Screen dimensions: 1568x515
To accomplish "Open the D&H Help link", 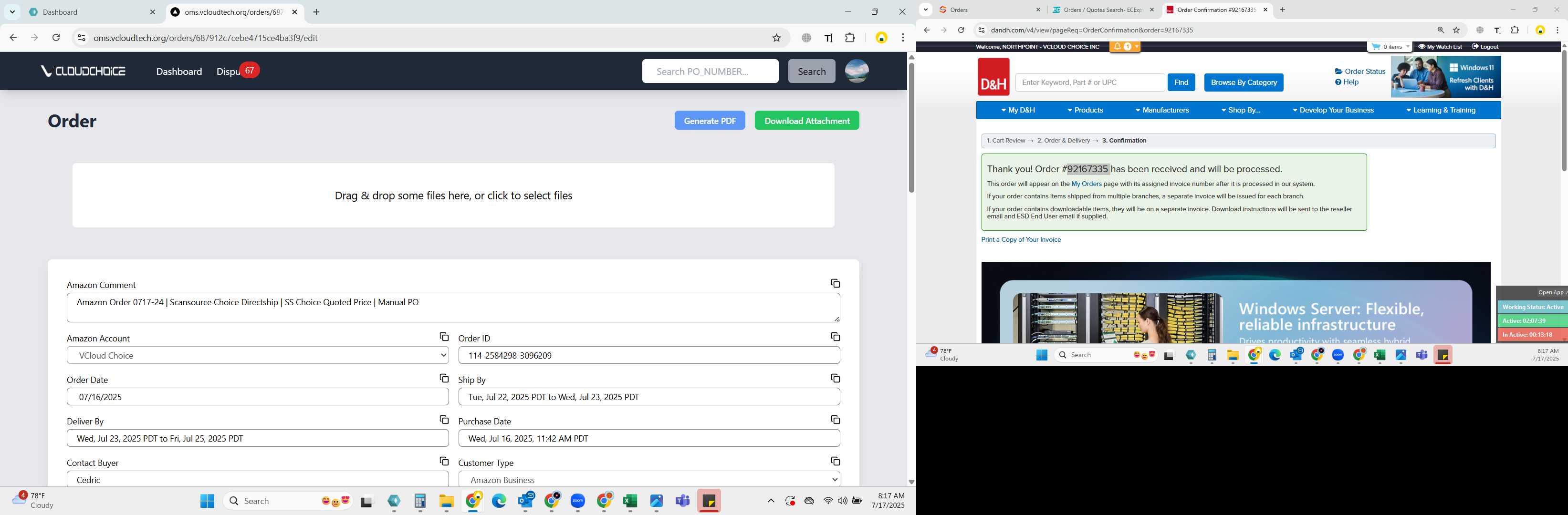I will click(x=1347, y=82).
